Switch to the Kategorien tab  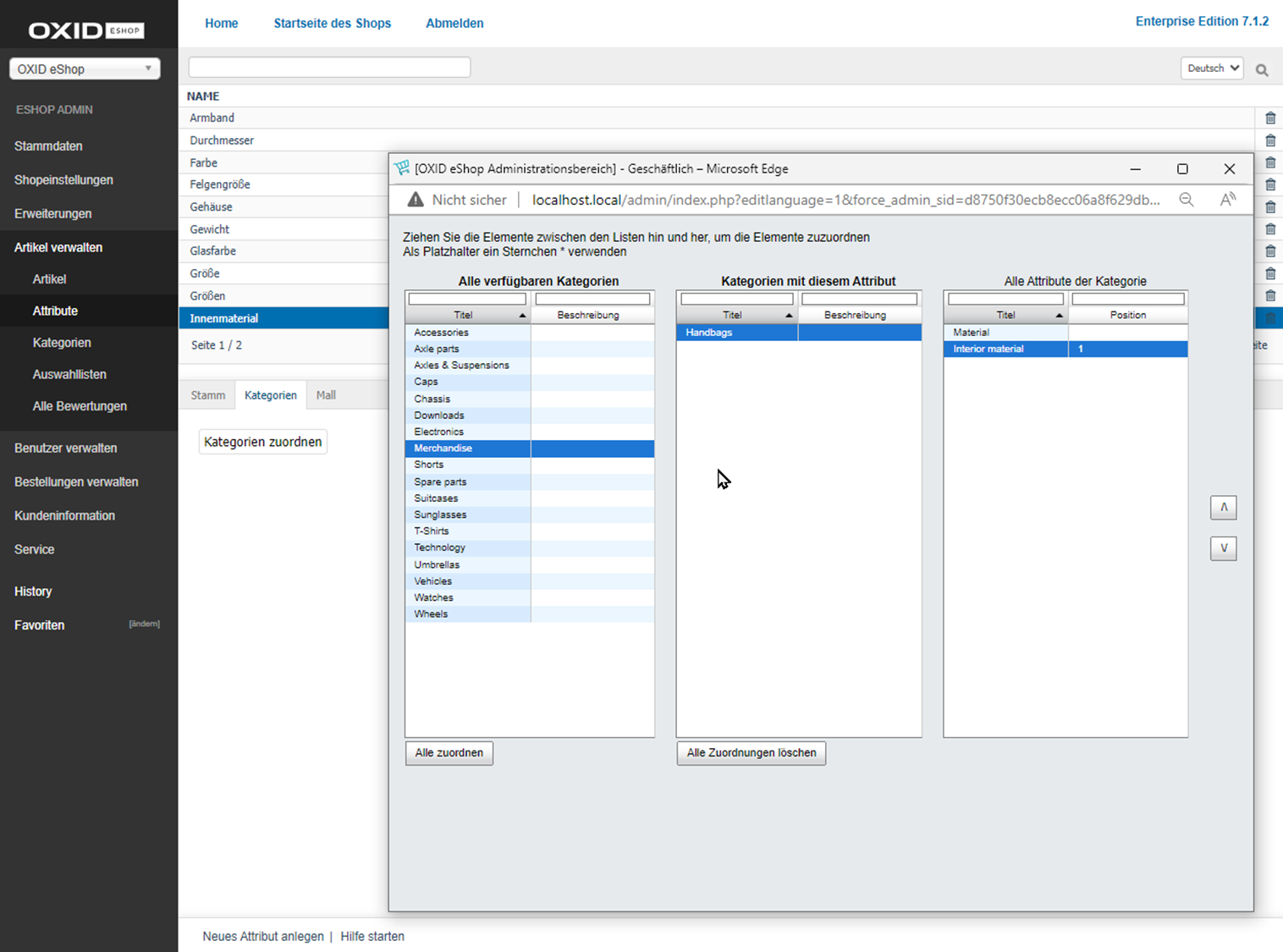tap(271, 395)
